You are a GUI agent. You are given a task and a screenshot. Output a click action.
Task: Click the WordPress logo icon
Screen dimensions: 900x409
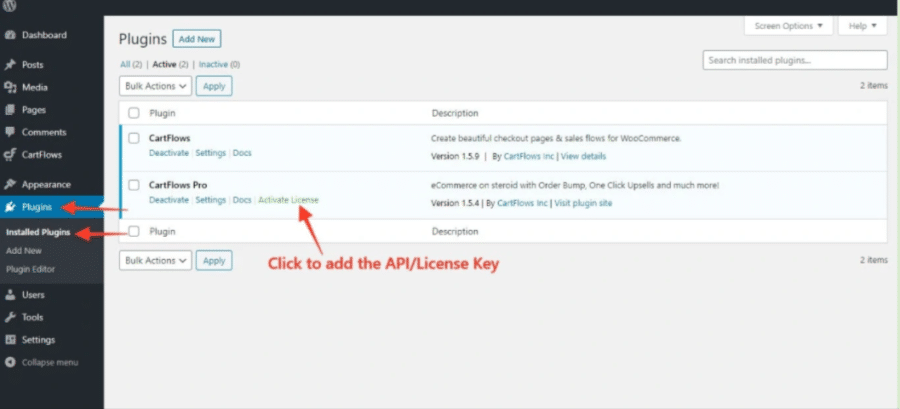[10, 6]
